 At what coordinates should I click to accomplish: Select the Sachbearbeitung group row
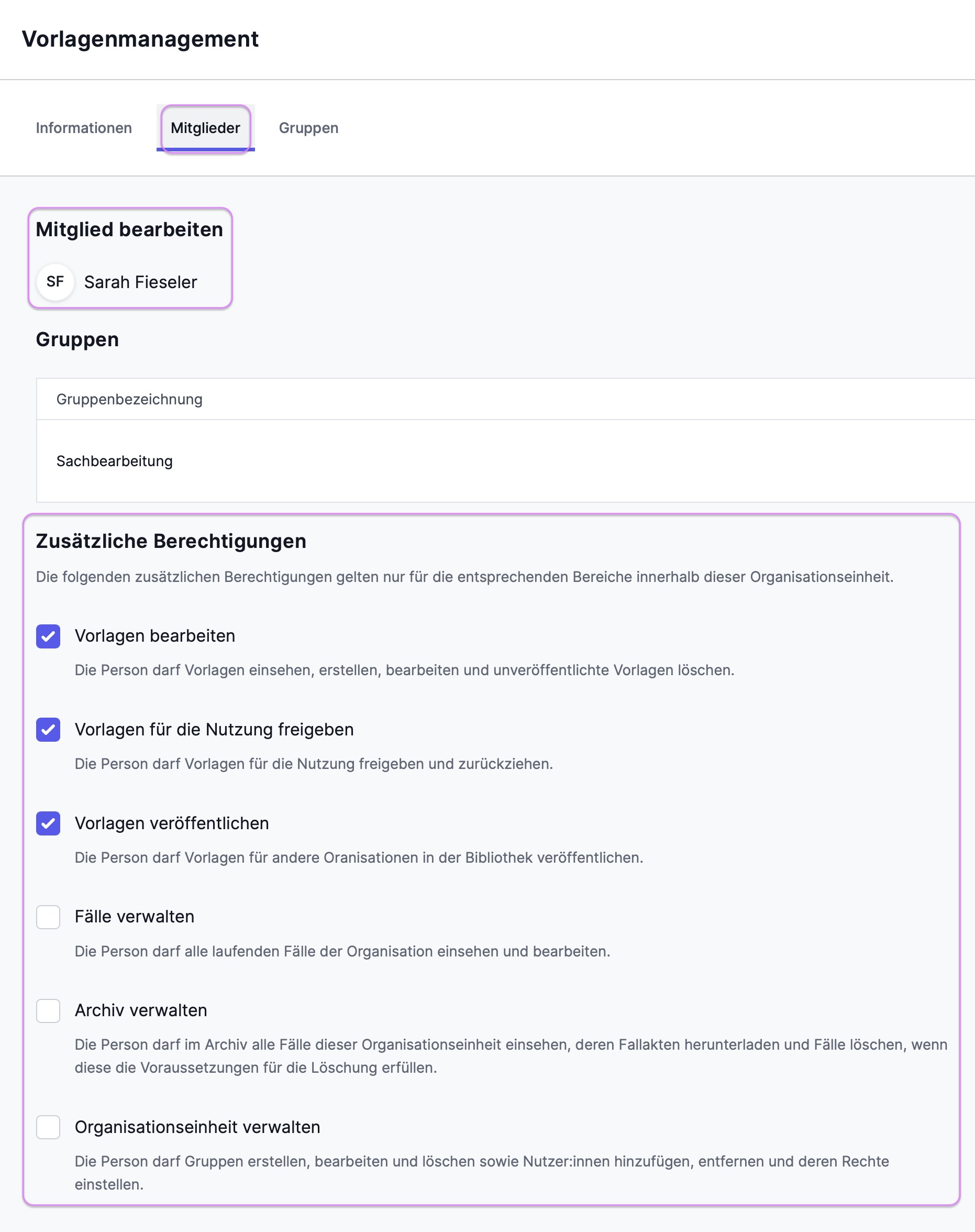click(115, 461)
